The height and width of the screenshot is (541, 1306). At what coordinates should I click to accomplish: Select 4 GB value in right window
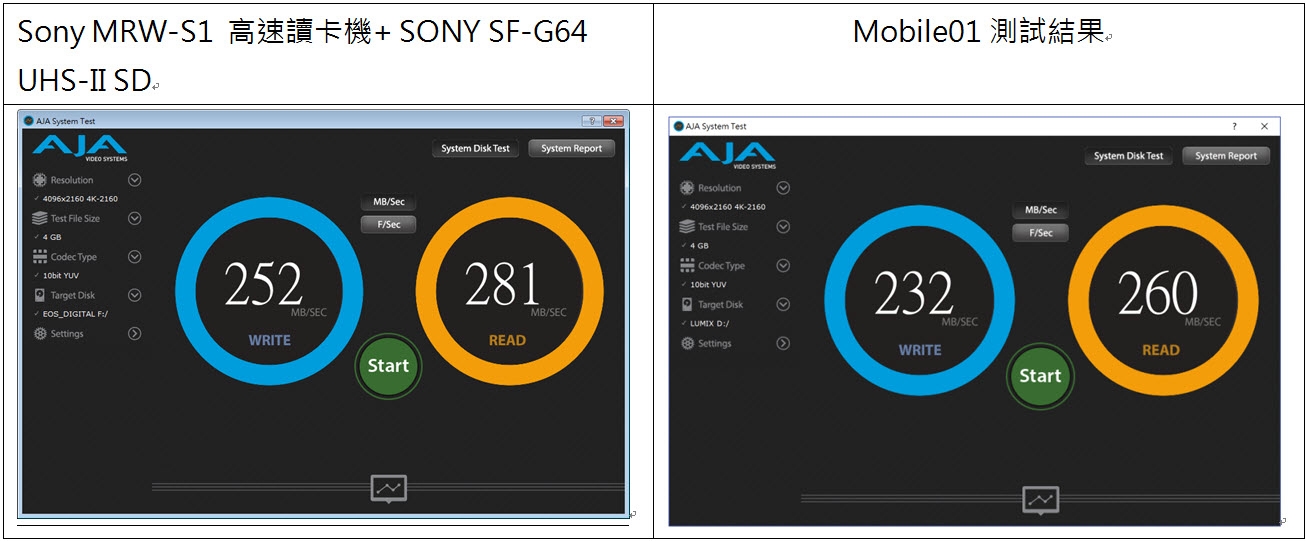coord(700,245)
